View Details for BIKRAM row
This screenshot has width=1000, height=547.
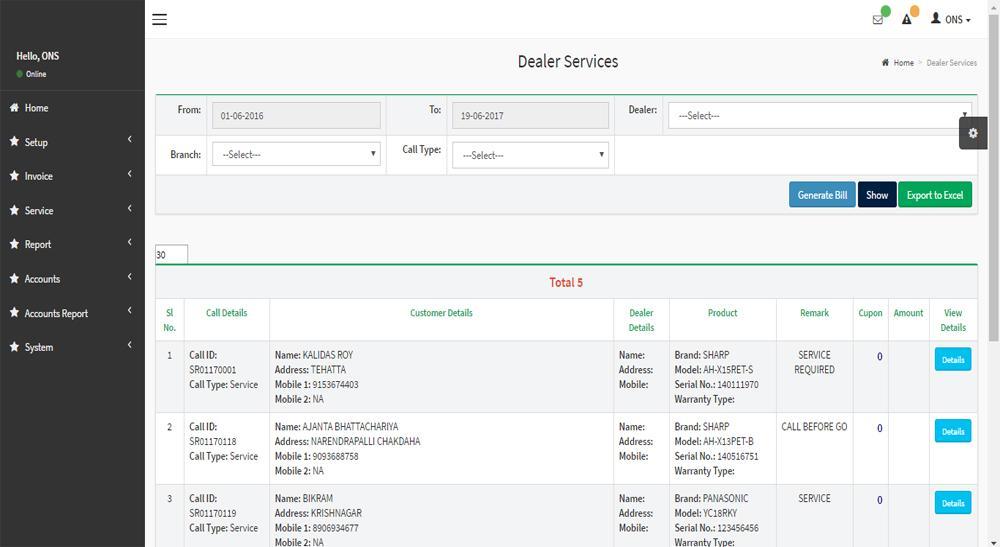tap(953, 503)
